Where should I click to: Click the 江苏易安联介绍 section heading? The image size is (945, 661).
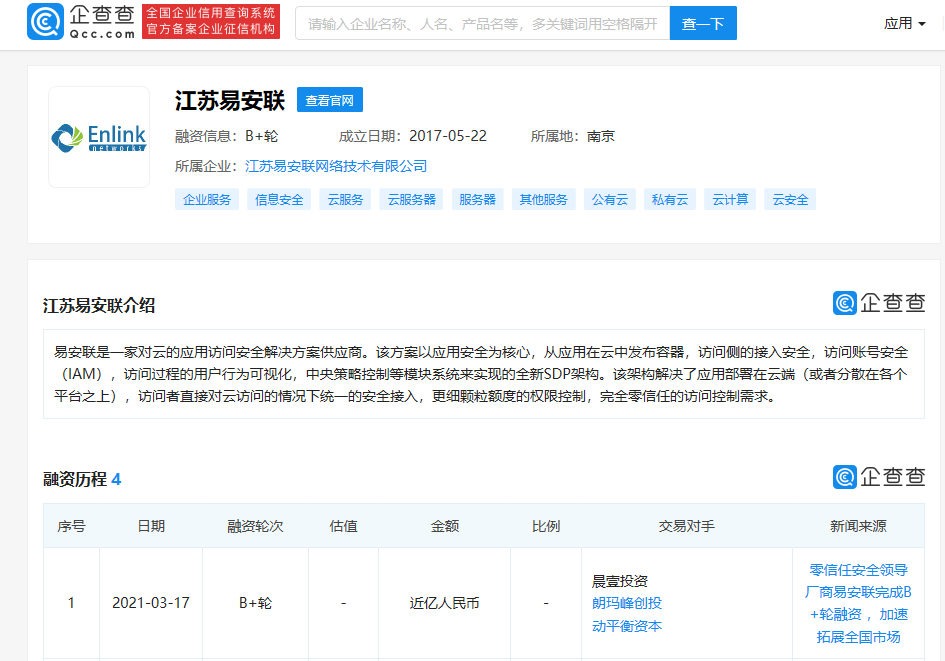pyautogui.click(x=99, y=305)
